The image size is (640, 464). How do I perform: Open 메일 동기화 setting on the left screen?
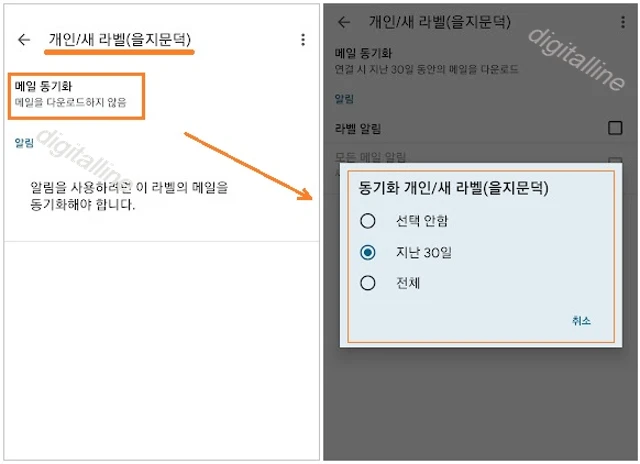click(x=76, y=96)
